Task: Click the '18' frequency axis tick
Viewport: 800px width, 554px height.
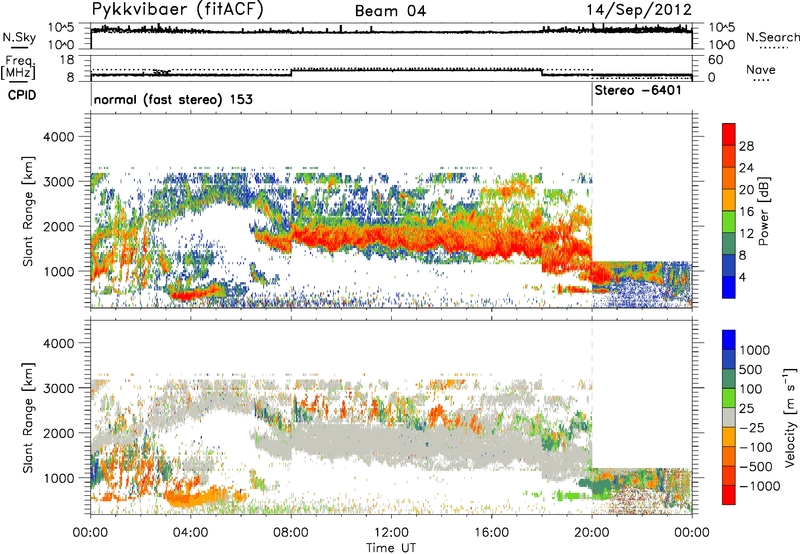Action: click(x=67, y=60)
